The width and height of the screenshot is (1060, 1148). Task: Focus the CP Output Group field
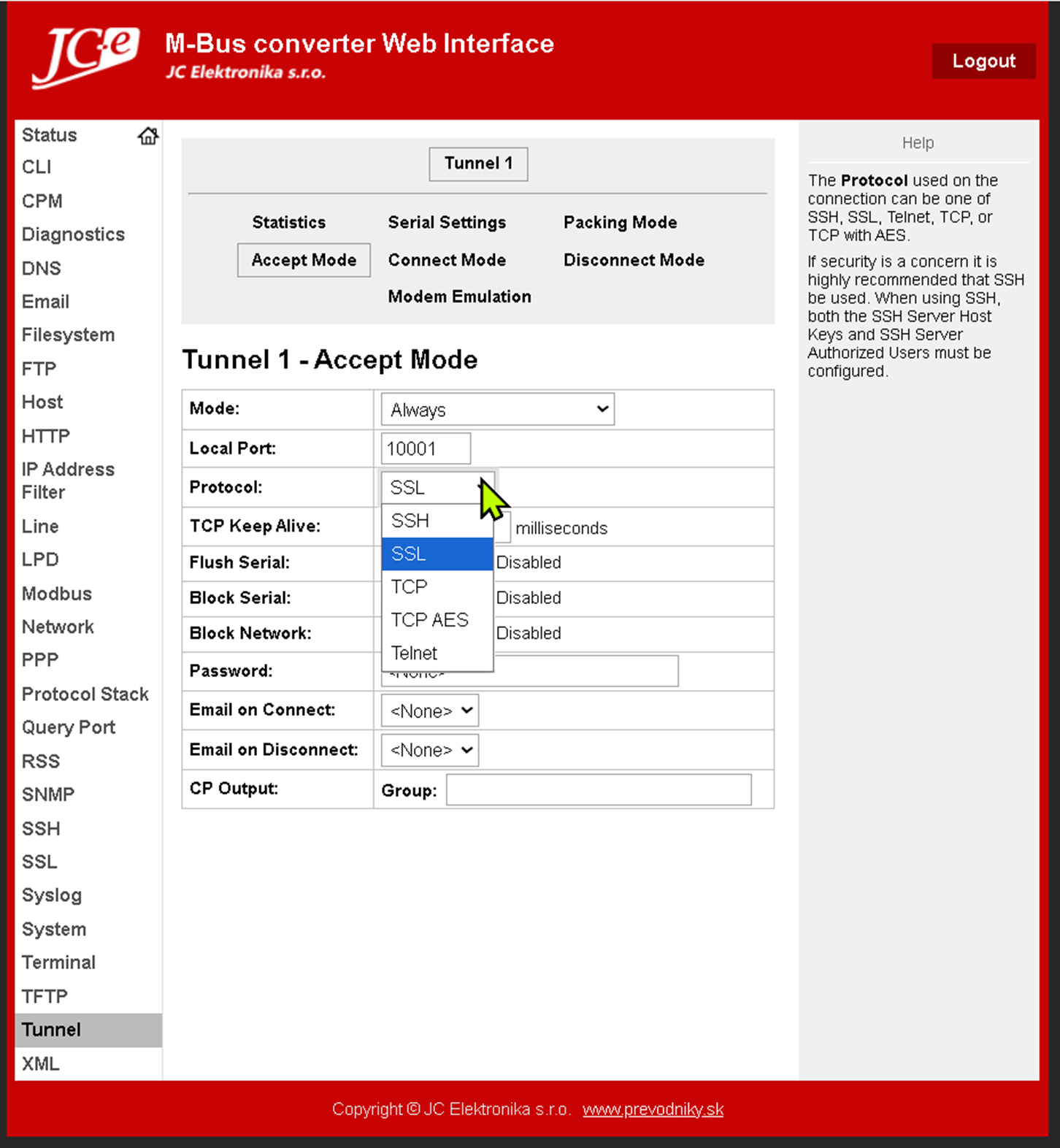click(x=599, y=790)
